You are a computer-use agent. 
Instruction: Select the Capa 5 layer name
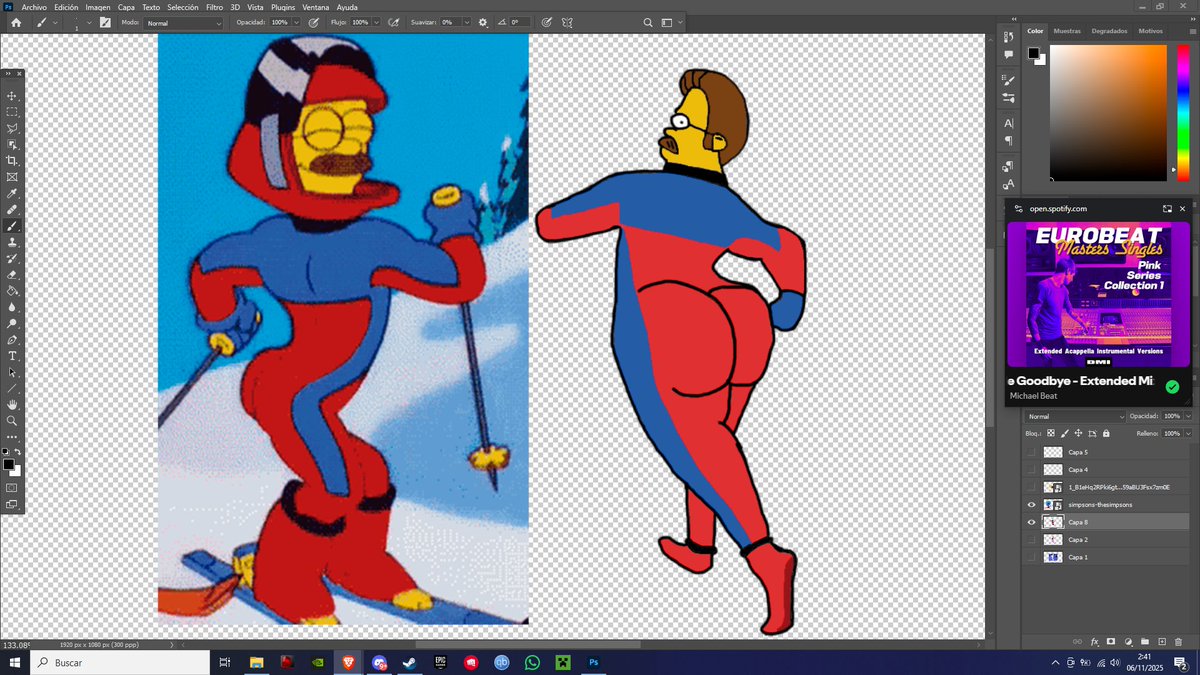tap(1078, 452)
